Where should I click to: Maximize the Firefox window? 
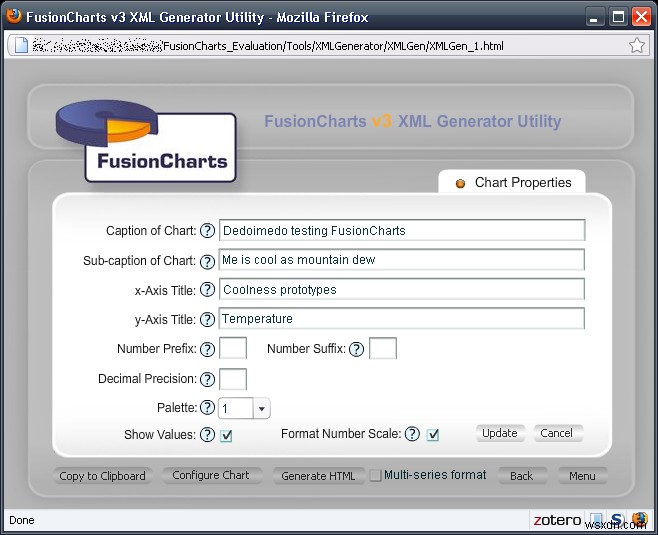tap(619, 17)
